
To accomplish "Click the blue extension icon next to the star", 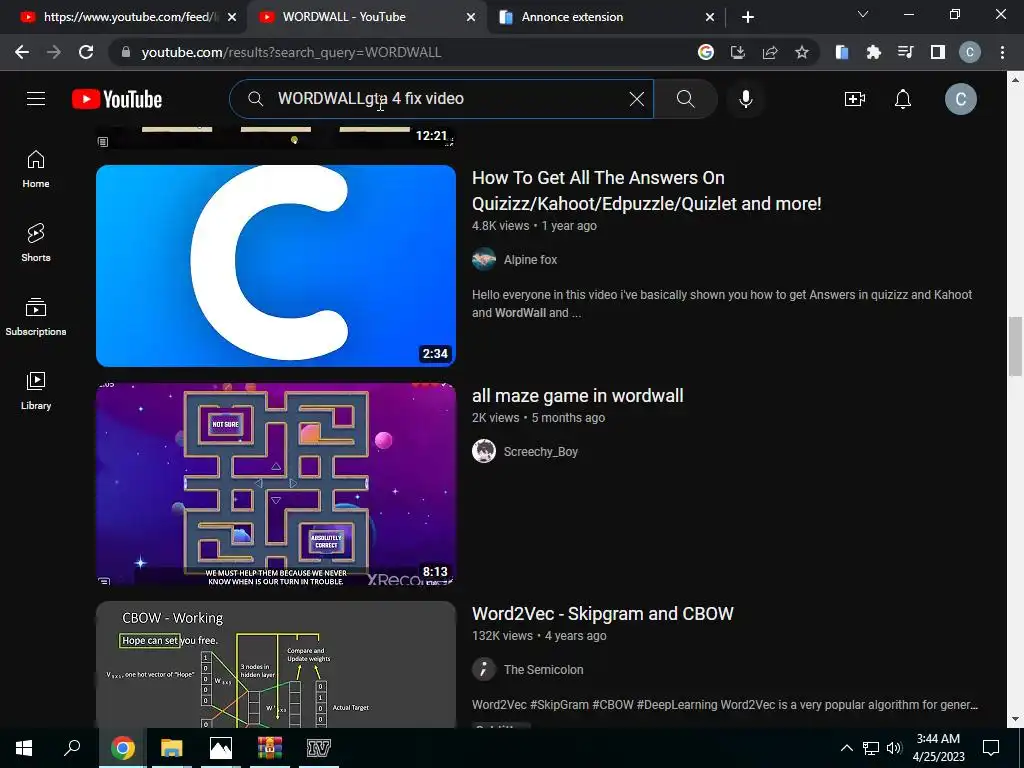I will [x=842, y=52].
